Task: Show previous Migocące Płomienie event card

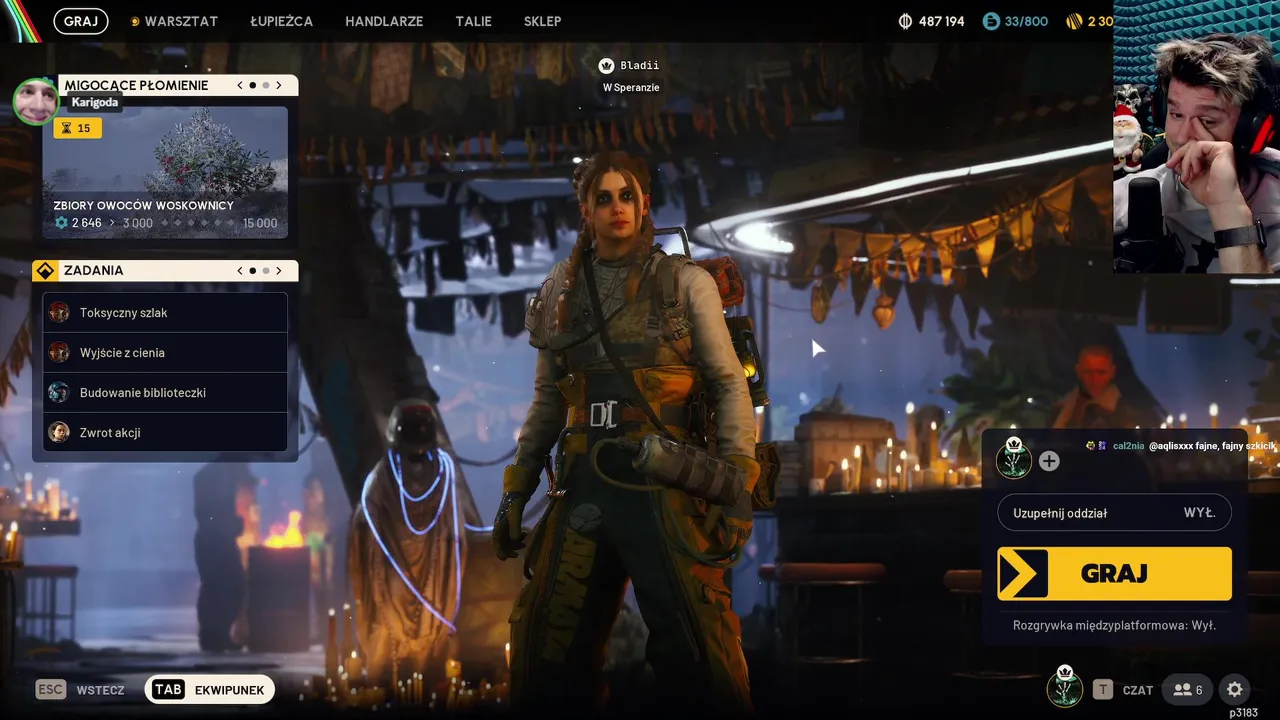Action: 240,86
